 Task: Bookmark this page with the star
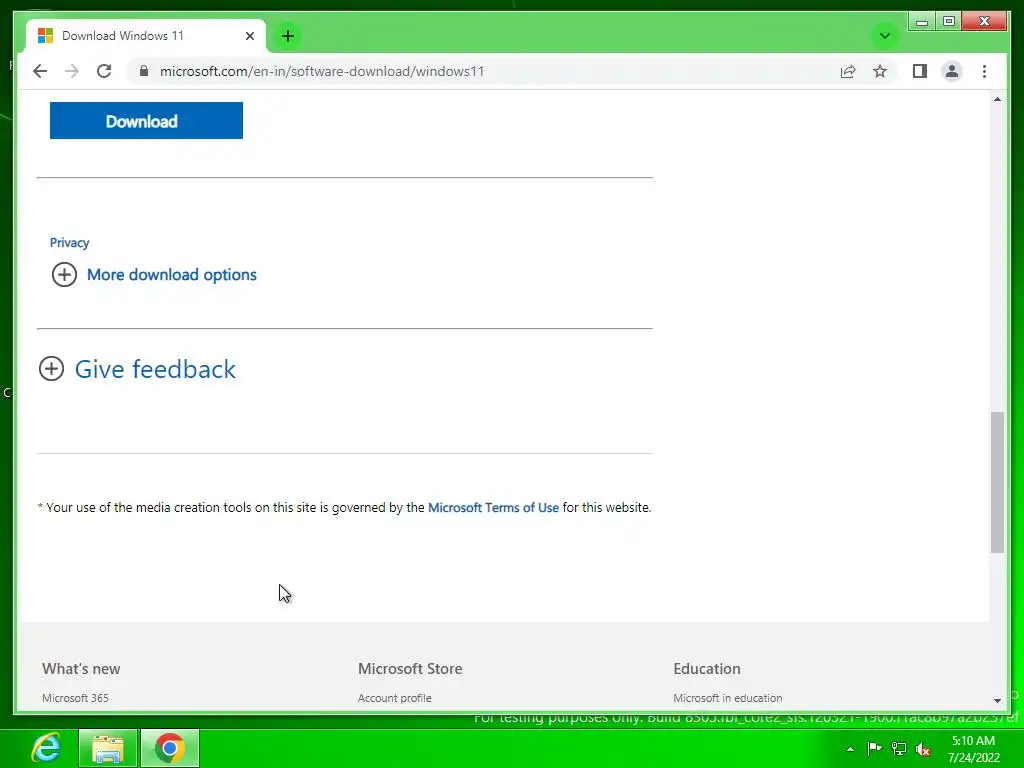[x=880, y=71]
